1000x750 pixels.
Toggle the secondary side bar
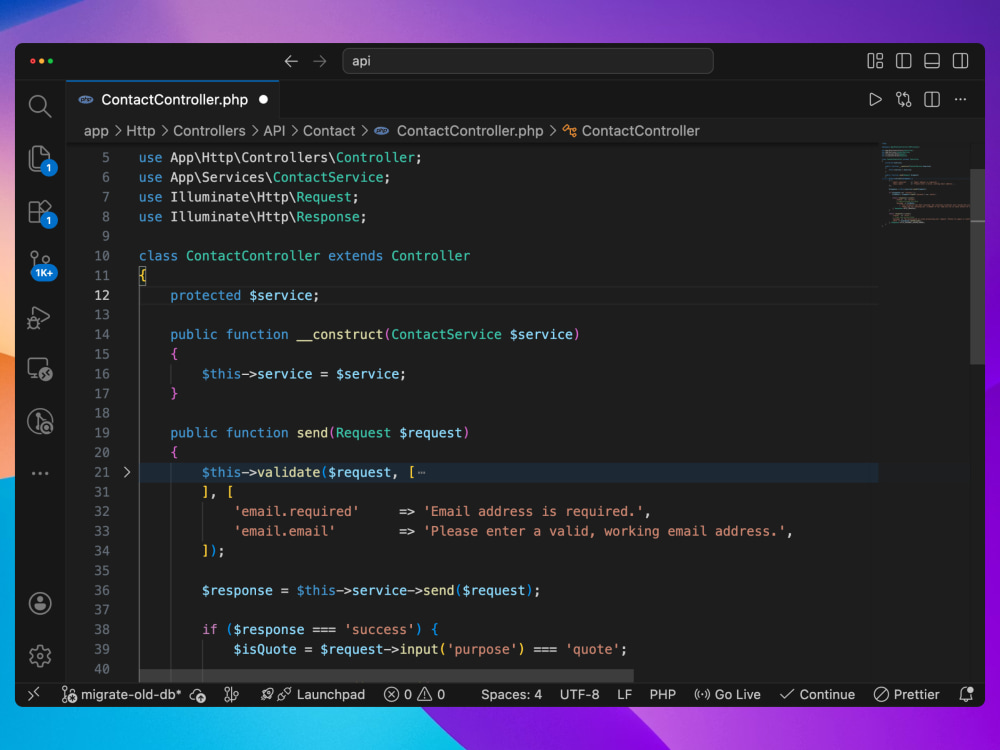pos(960,61)
